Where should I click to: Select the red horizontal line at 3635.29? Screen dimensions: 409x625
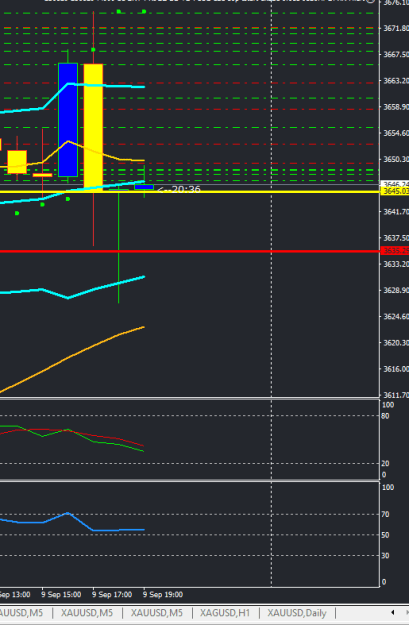189,251
